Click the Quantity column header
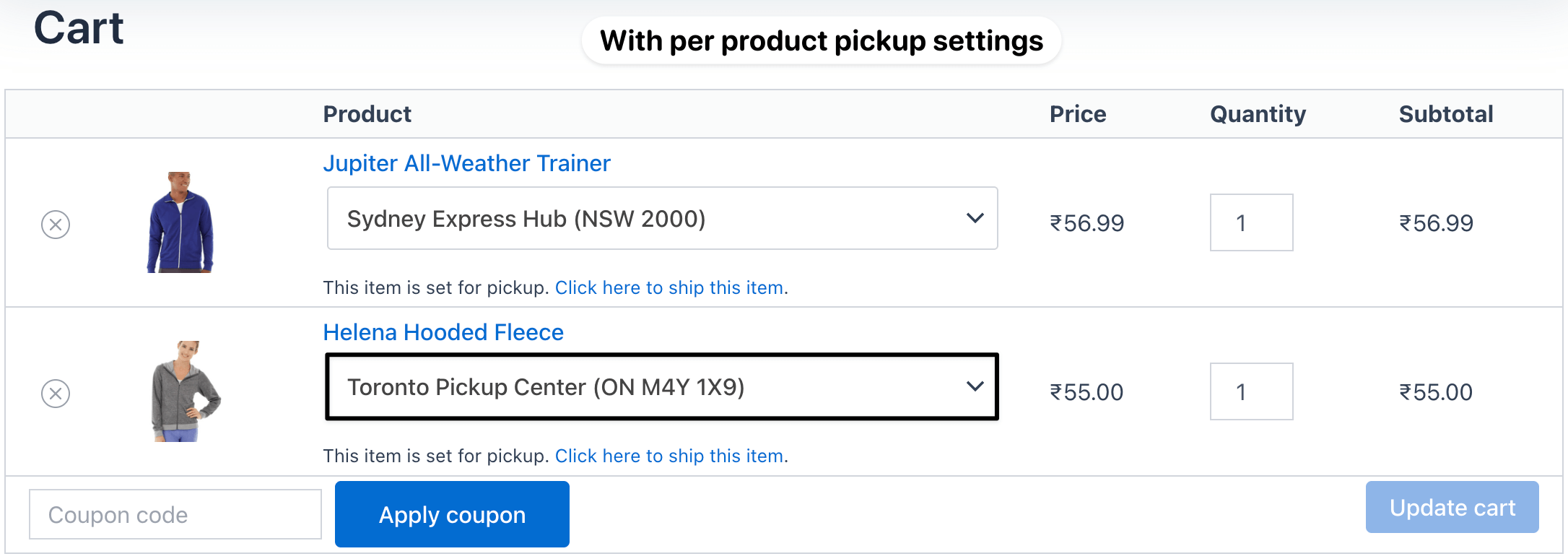This screenshot has height=559, width=1568. point(1258,114)
